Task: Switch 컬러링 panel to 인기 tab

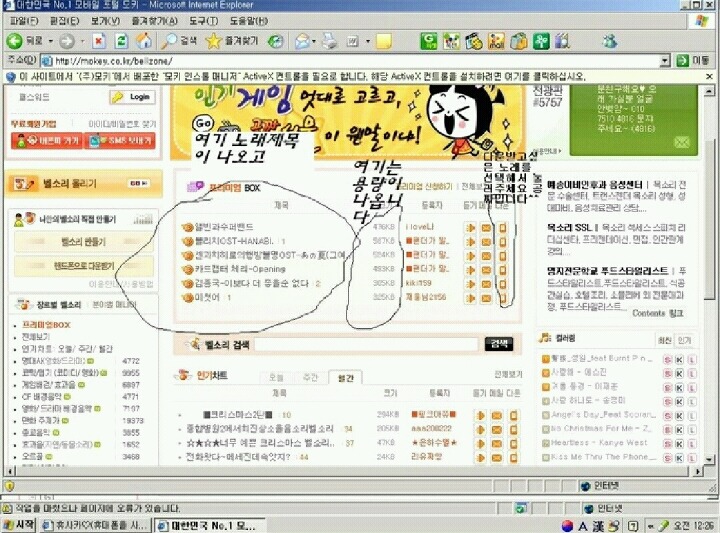Action: coord(684,340)
